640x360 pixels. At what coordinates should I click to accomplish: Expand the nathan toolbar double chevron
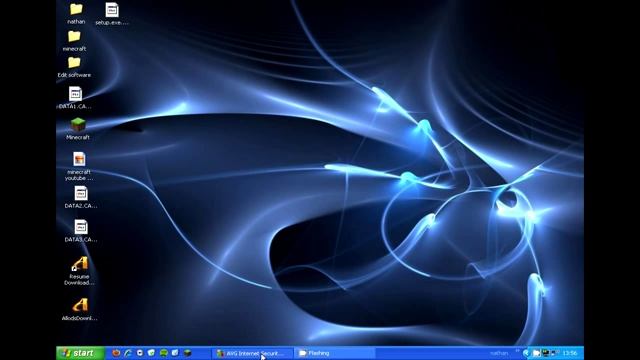point(517,351)
